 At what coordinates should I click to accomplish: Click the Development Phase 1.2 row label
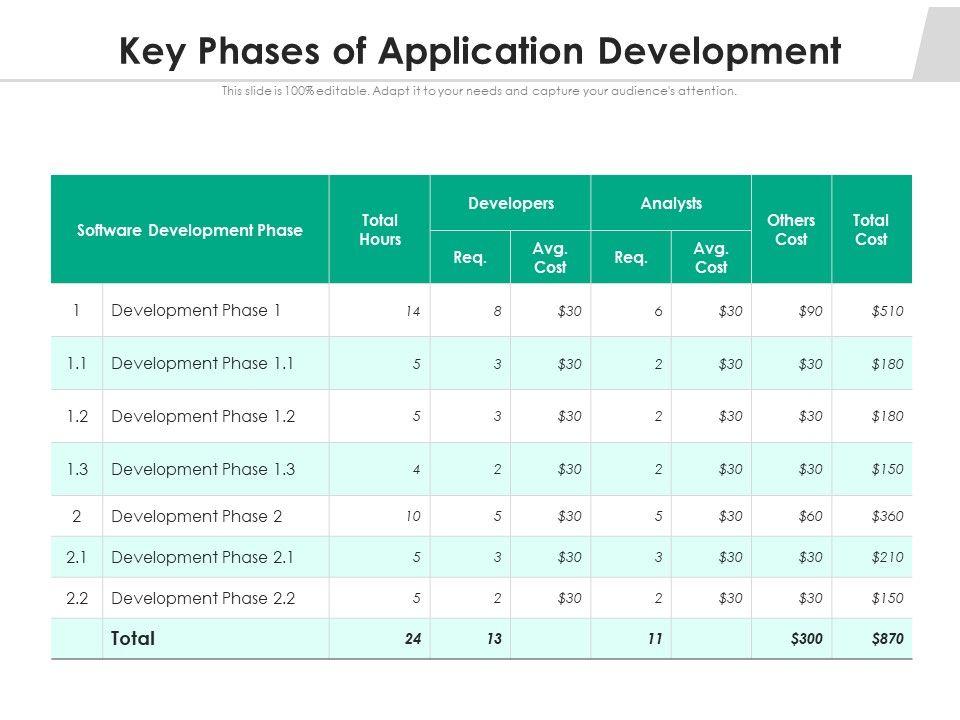(x=203, y=416)
